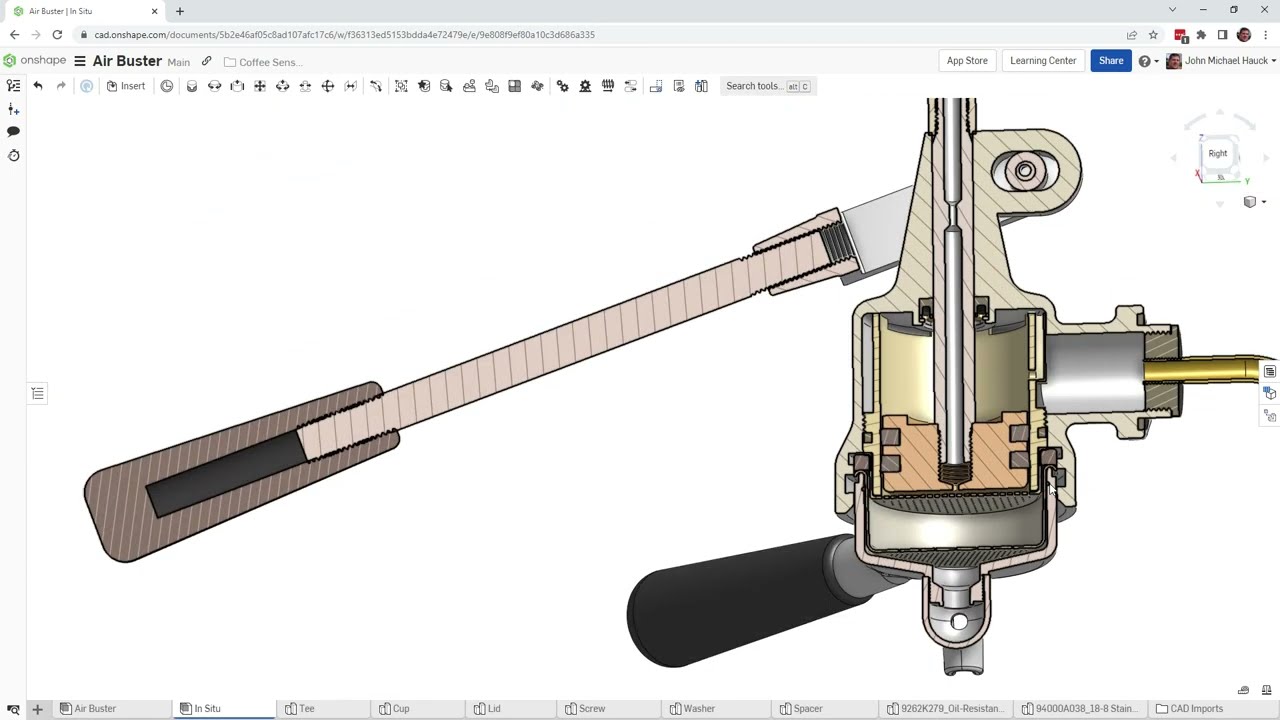Open the Chrome tab search chevron

point(1172,10)
